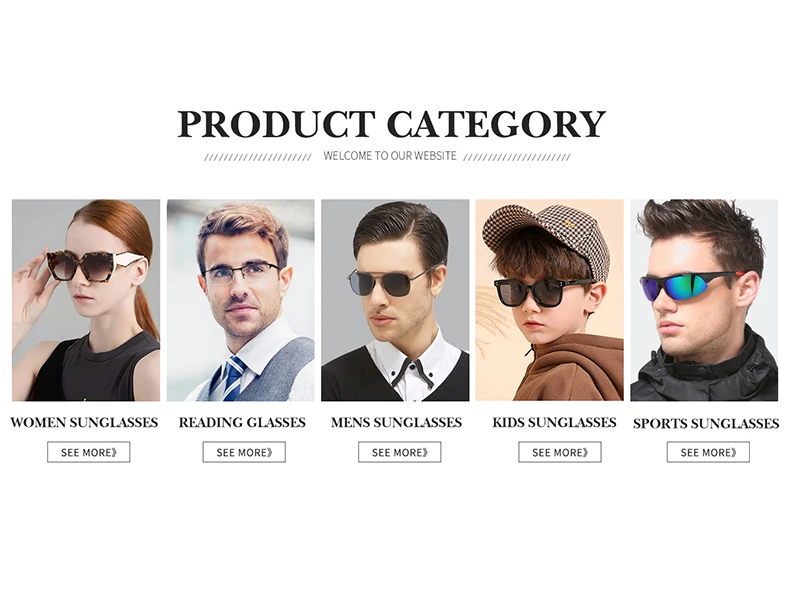Select the KIDS SUNGLASSES category title
Viewport: 790px width, 597px height.
tap(554, 422)
